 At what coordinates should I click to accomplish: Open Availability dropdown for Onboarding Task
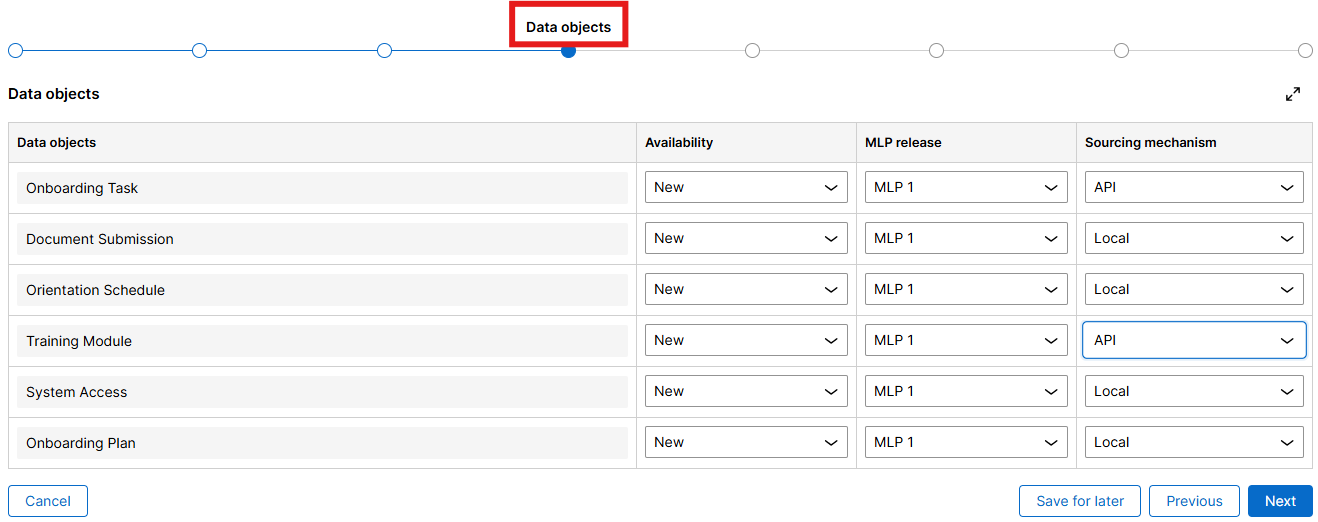coord(746,187)
